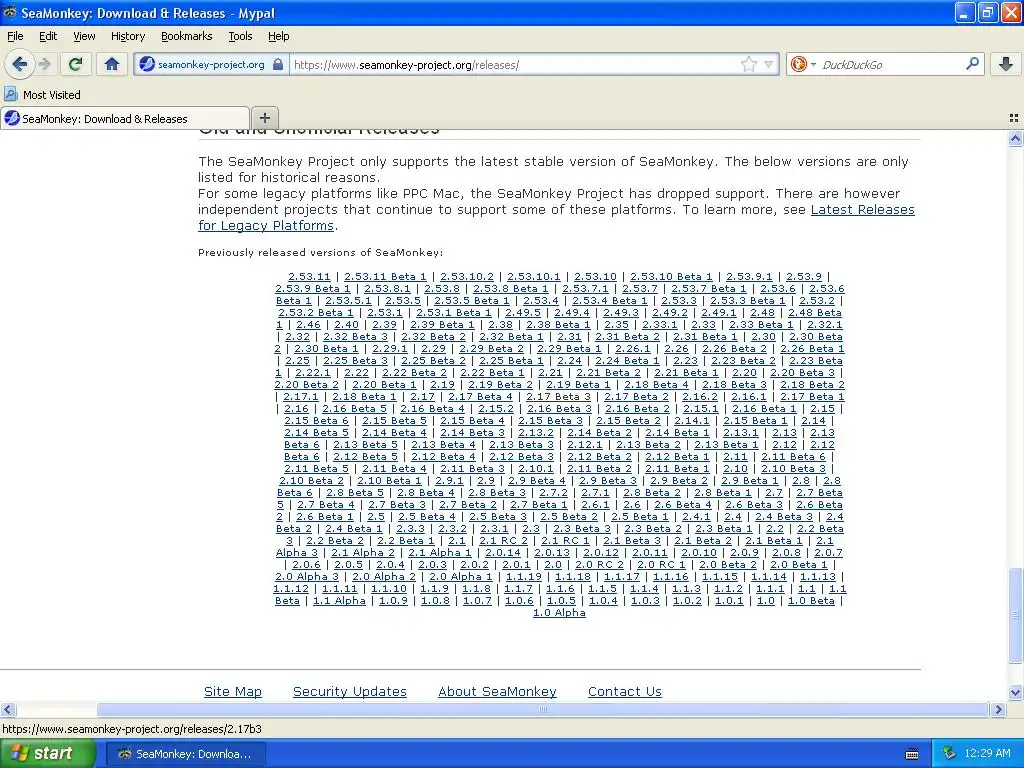
Task: Open the Windows start button
Action: tap(48, 753)
